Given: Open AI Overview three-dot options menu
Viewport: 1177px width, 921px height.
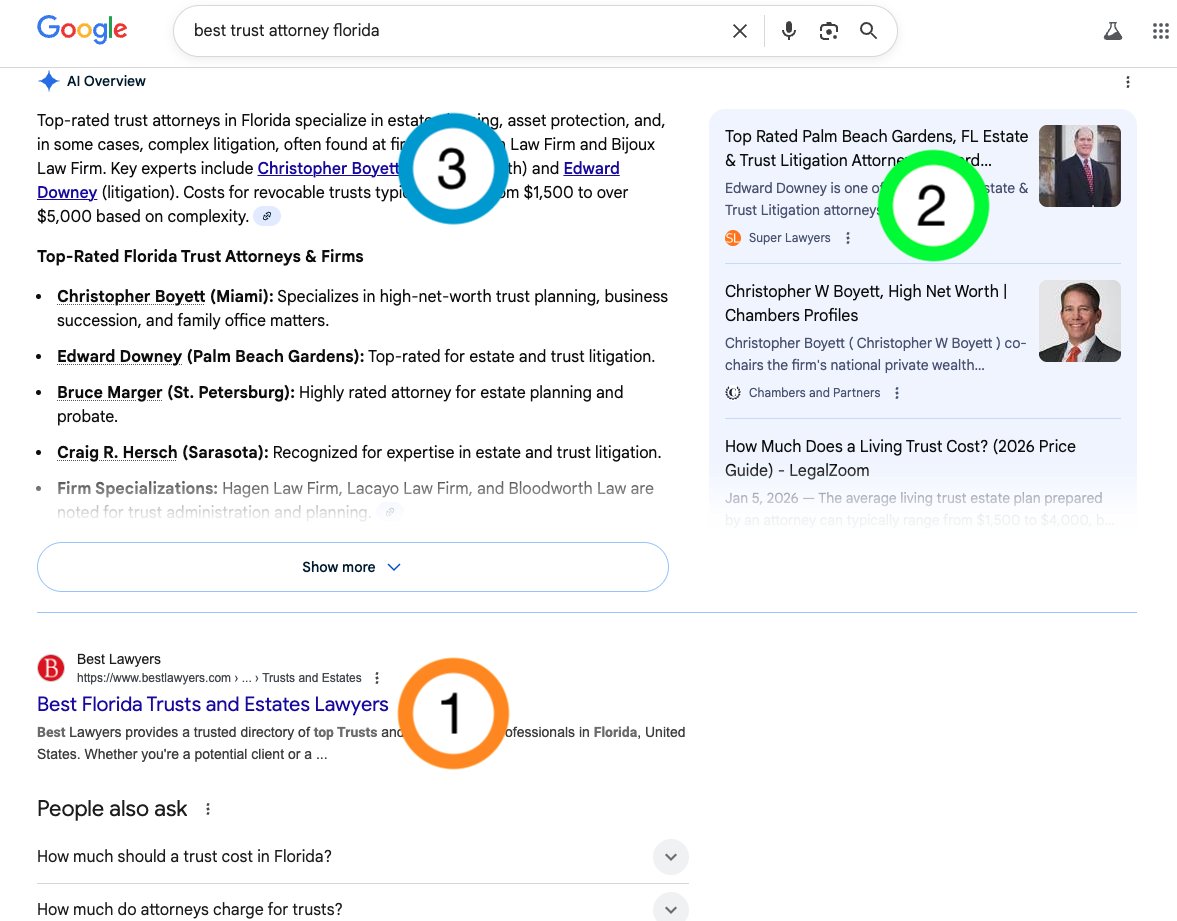Looking at the screenshot, I should tap(1127, 82).
